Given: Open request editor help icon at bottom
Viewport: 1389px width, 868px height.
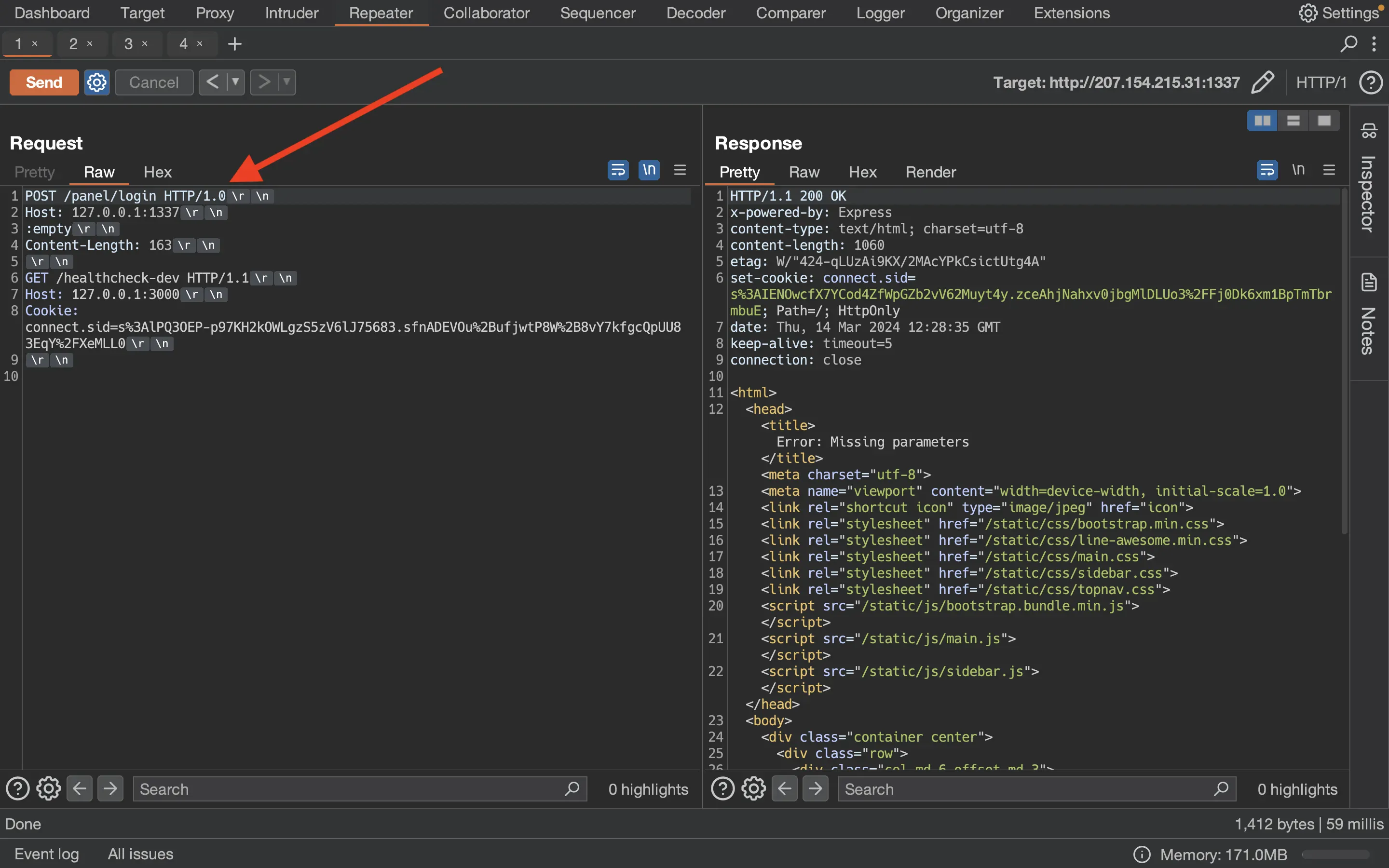Looking at the screenshot, I should [17, 789].
